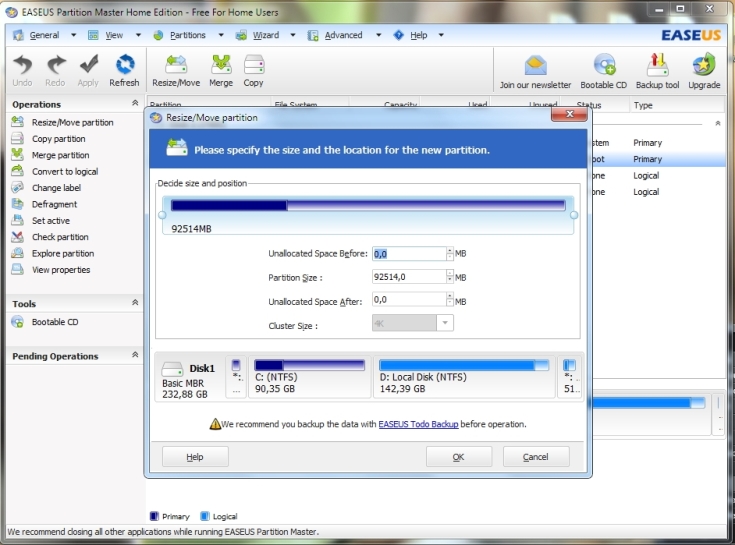The width and height of the screenshot is (735, 545).
Task: Click the Unallocated Space Before field
Action: [x=409, y=254]
